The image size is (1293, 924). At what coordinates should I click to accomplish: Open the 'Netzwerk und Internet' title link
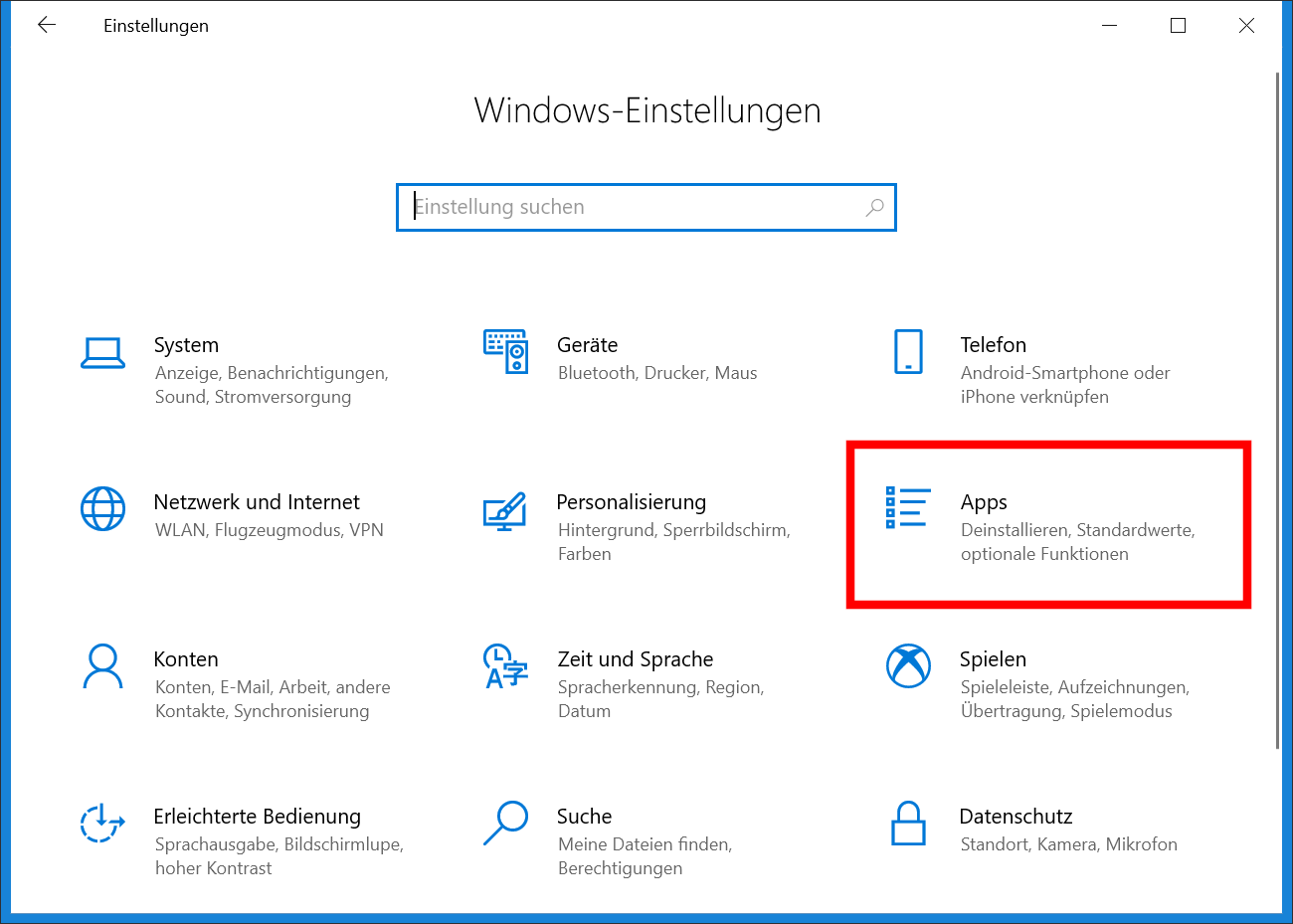[x=257, y=502]
